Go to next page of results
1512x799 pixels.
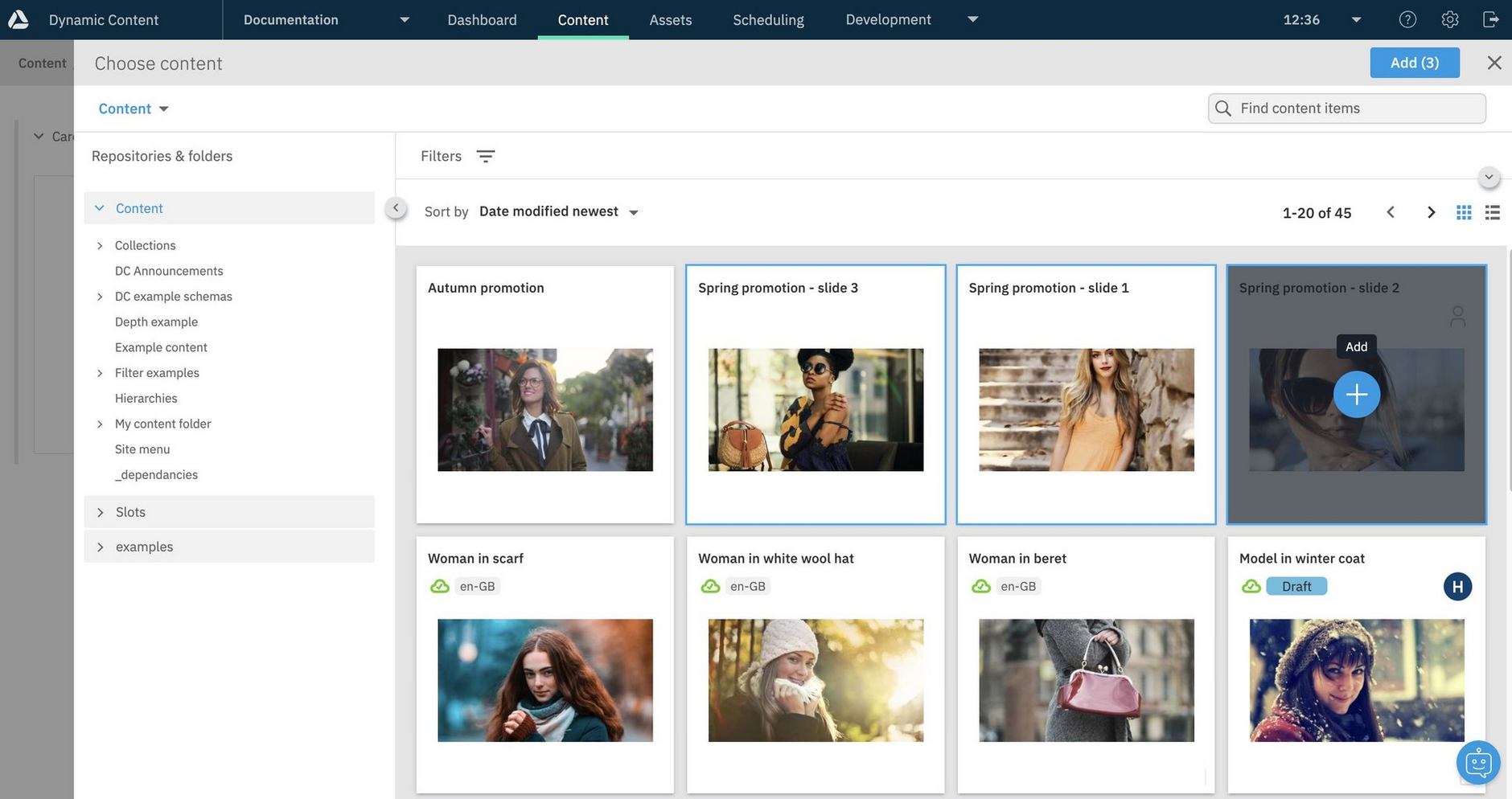1431,212
